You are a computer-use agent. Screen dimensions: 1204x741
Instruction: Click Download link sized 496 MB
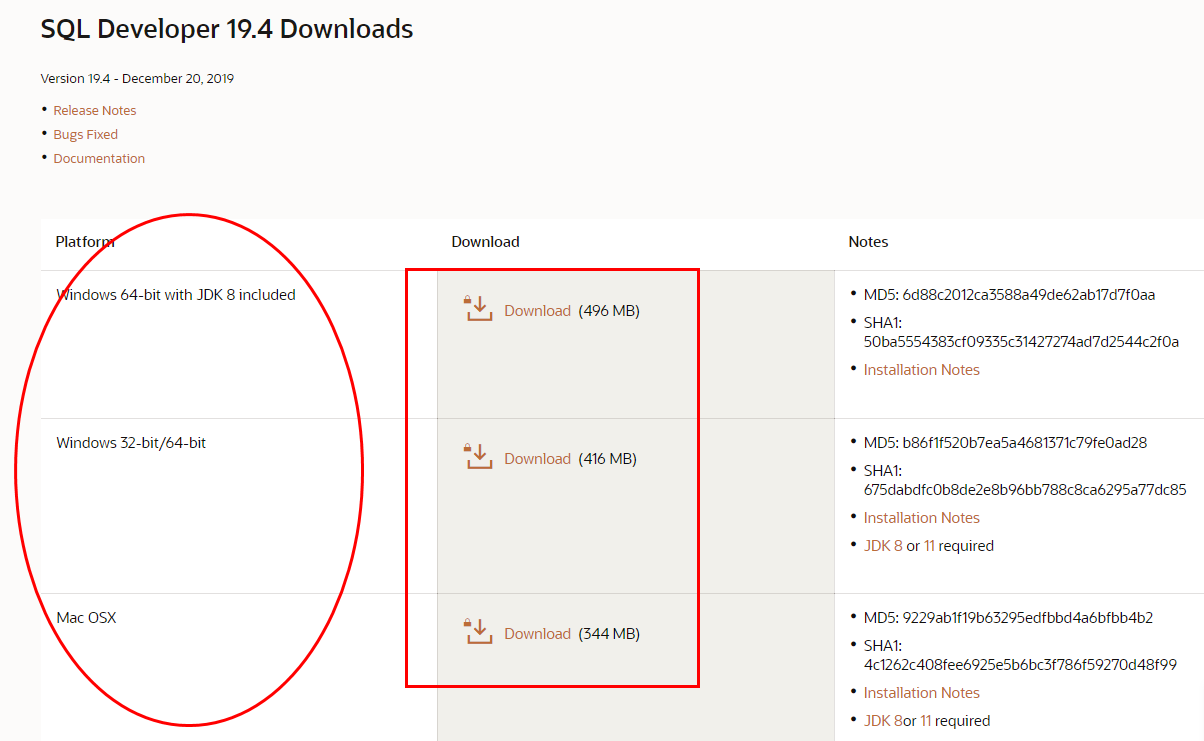pos(537,311)
